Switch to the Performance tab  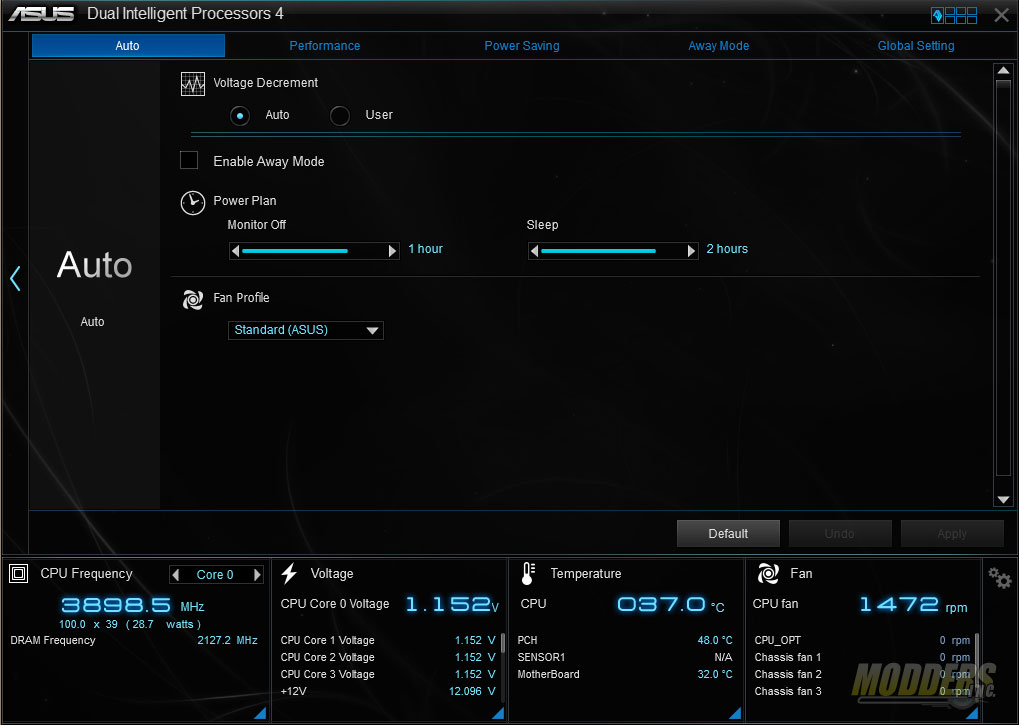click(x=324, y=45)
